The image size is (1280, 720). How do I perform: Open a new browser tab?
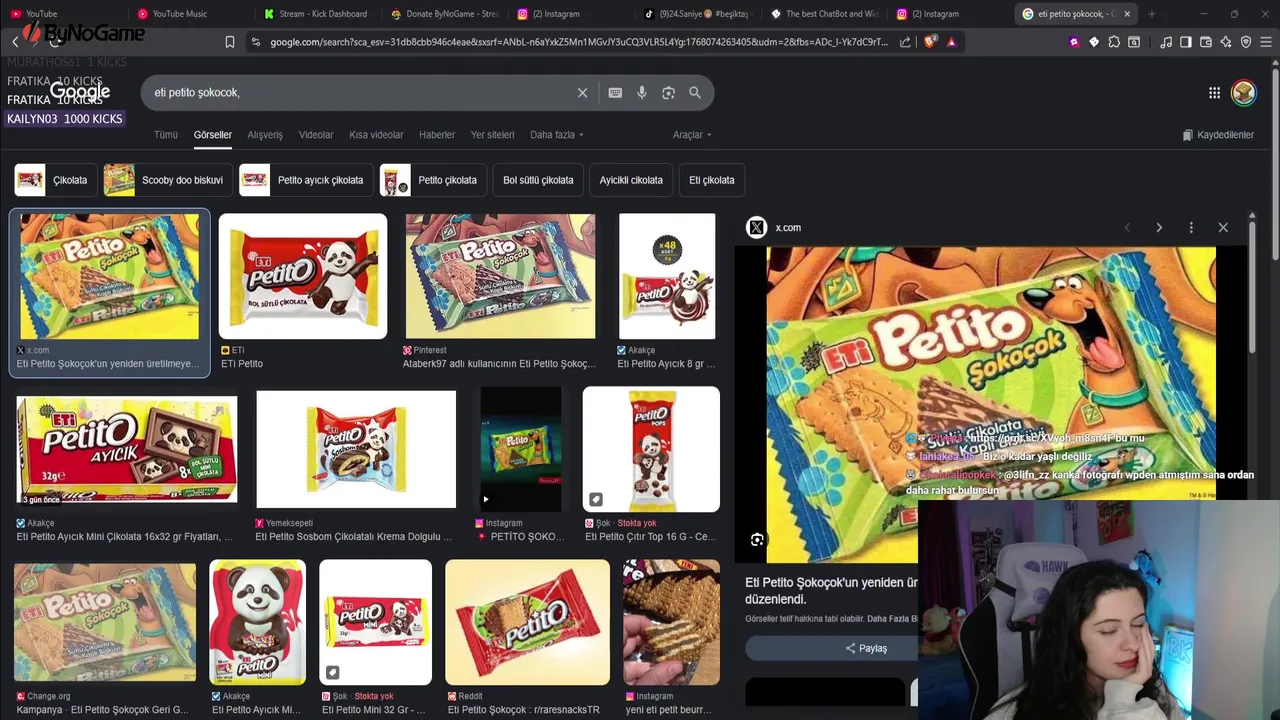(1151, 14)
